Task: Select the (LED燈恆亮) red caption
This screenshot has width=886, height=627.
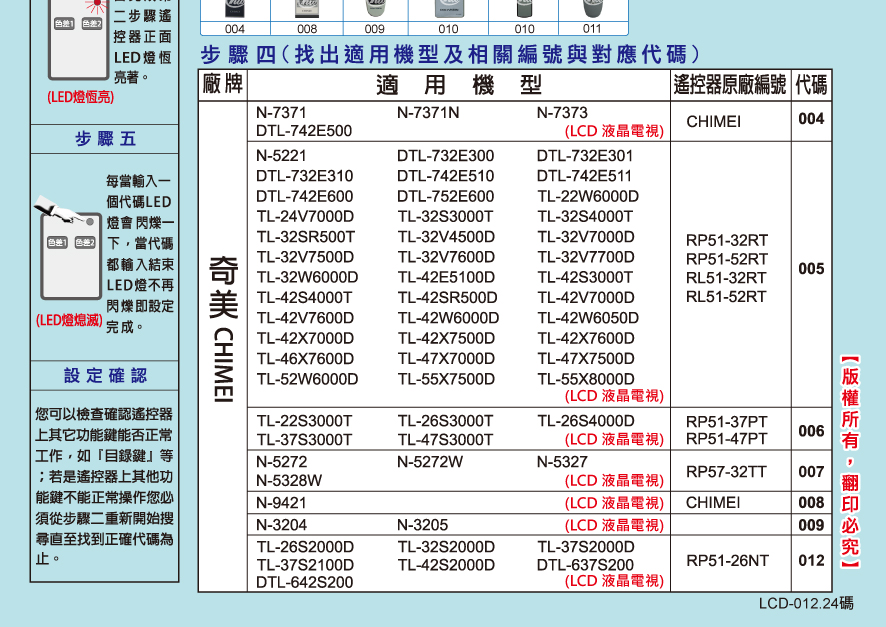Action: pyautogui.click(x=80, y=97)
